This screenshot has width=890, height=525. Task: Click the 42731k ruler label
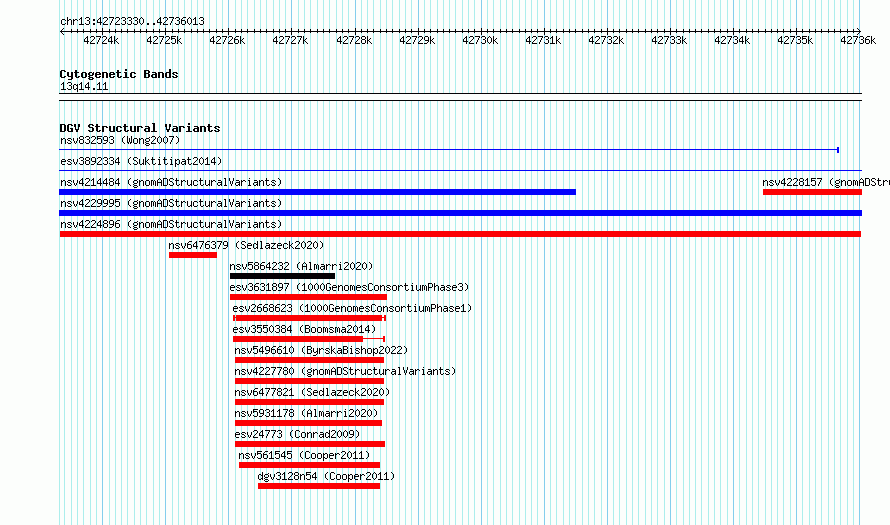tap(543, 40)
